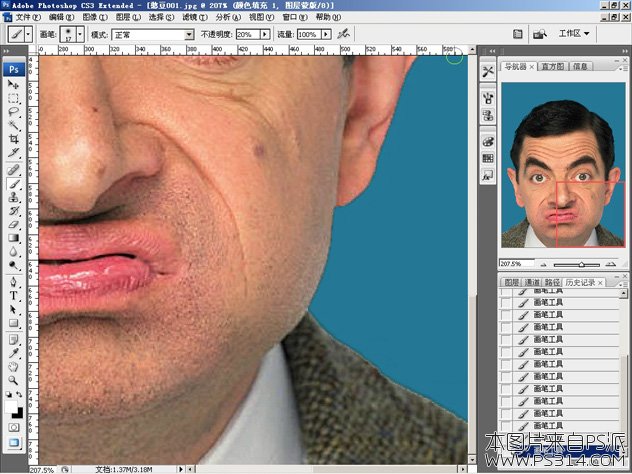Open the tool preset picker dropdown
Screen dimensions: 632x474
coord(28,35)
